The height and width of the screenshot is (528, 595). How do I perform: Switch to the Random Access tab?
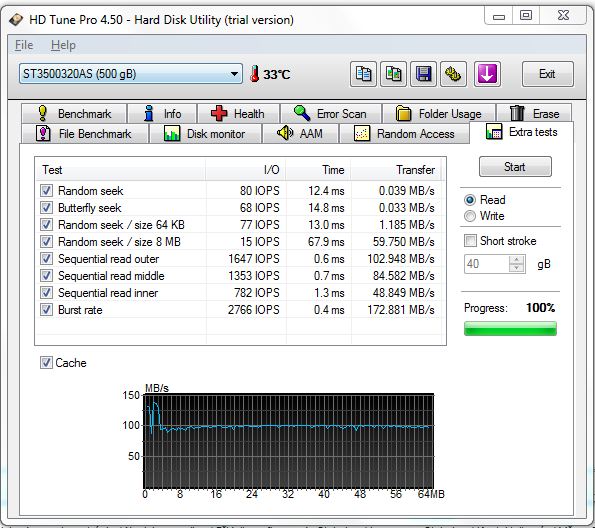(x=405, y=134)
